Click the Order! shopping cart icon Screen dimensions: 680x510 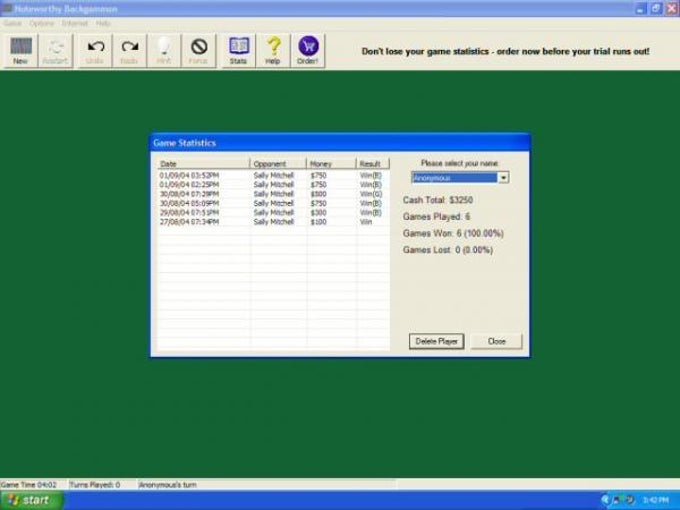coord(308,51)
